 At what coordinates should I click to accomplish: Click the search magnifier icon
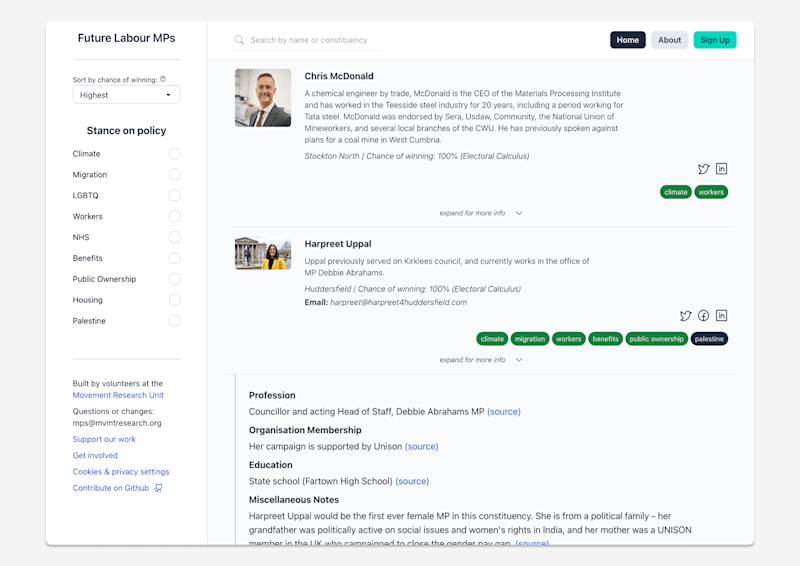point(239,40)
